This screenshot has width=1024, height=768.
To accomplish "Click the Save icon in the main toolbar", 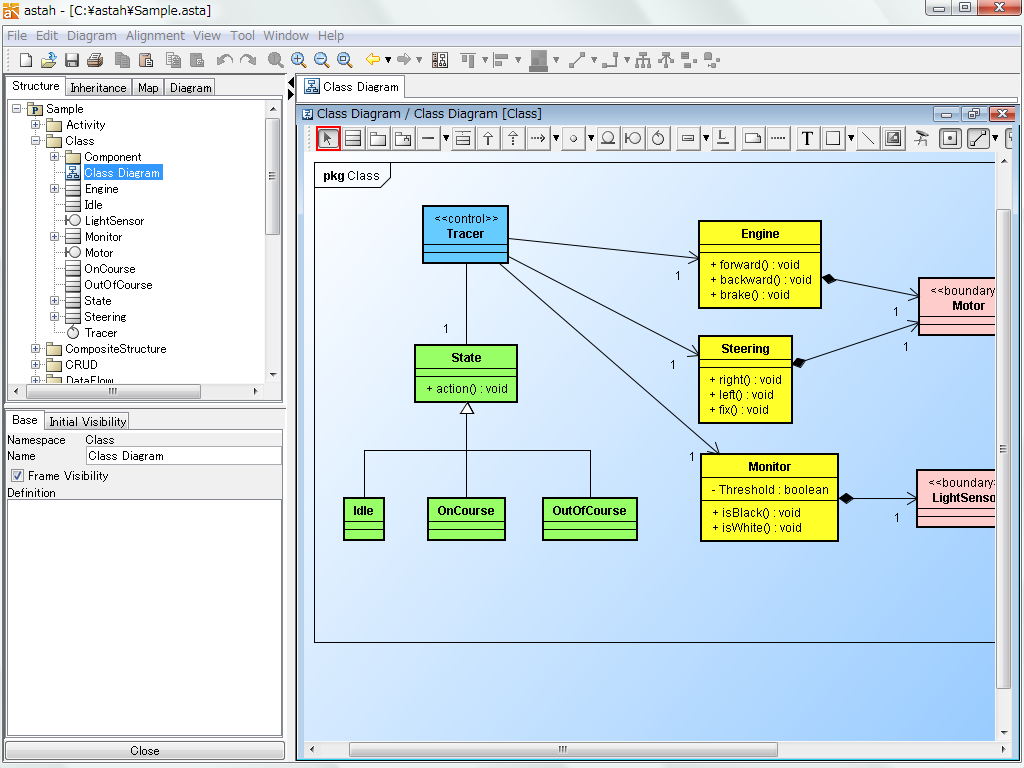I will point(72,60).
